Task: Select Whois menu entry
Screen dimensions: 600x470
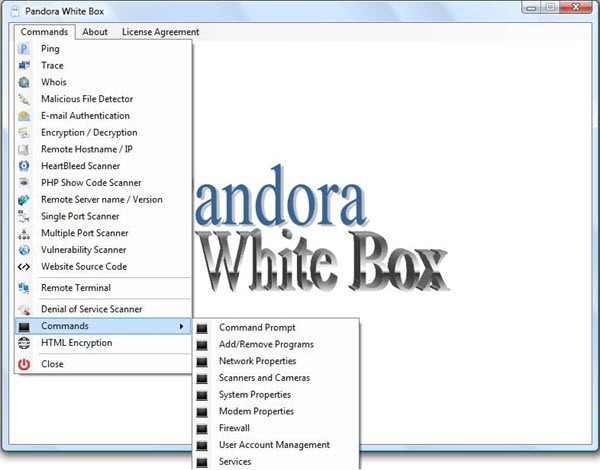Action: pos(103,82)
